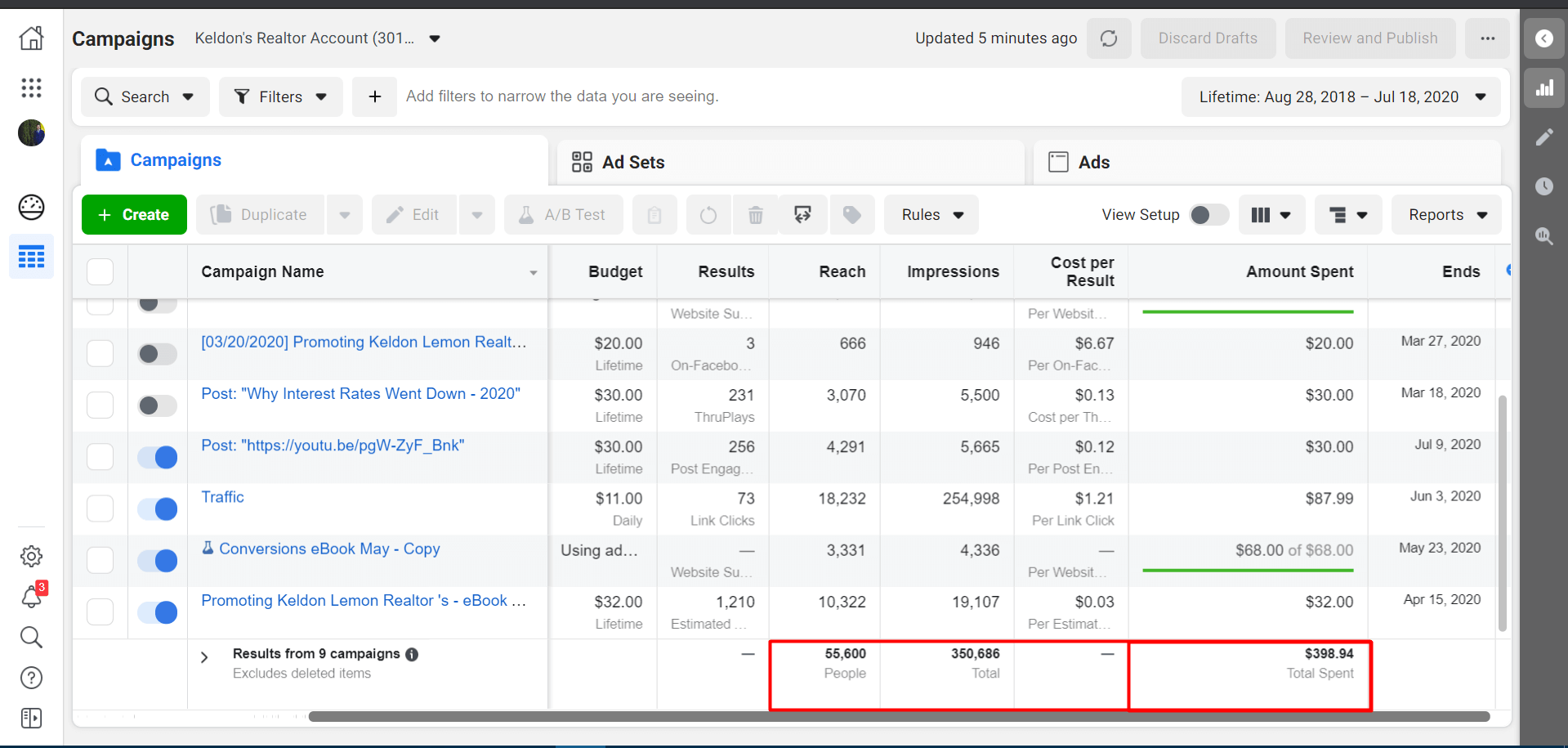1568x748 pixels.
Task: Open the Filters dropdown
Action: click(281, 96)
